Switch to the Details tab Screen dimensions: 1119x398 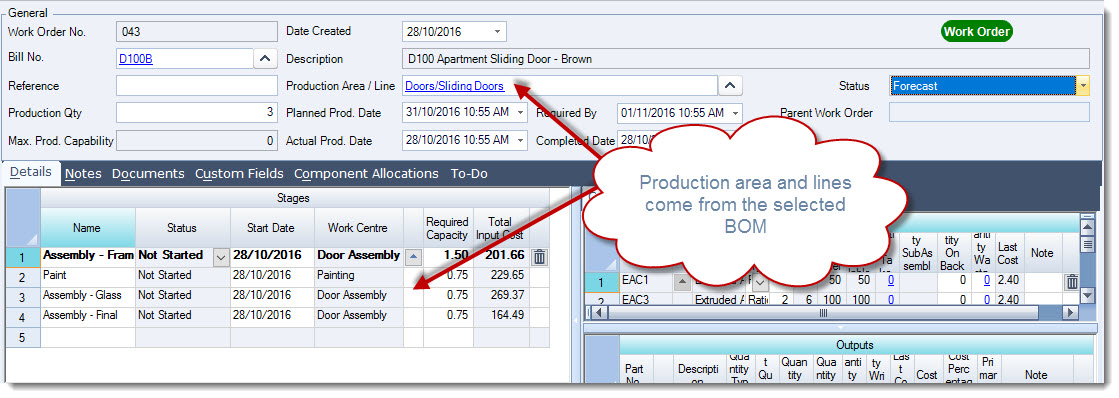click(x=31, y=172)
